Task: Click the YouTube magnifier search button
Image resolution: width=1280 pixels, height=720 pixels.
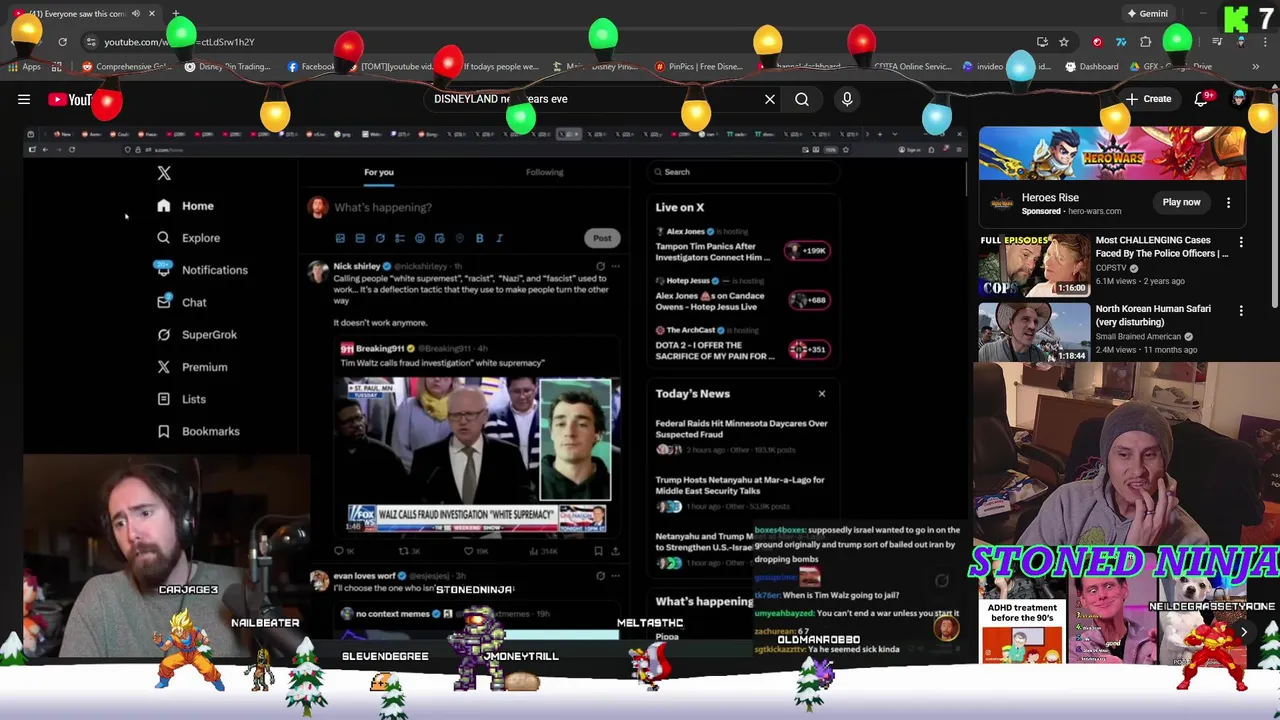Action: (x=802, y=99)
